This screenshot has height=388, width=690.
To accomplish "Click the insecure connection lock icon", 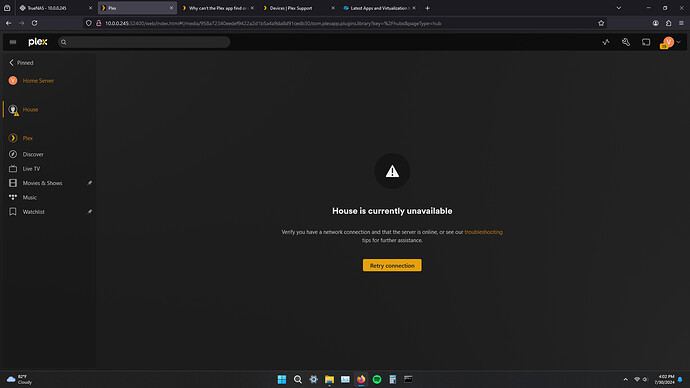I will [x=99, y=23].
